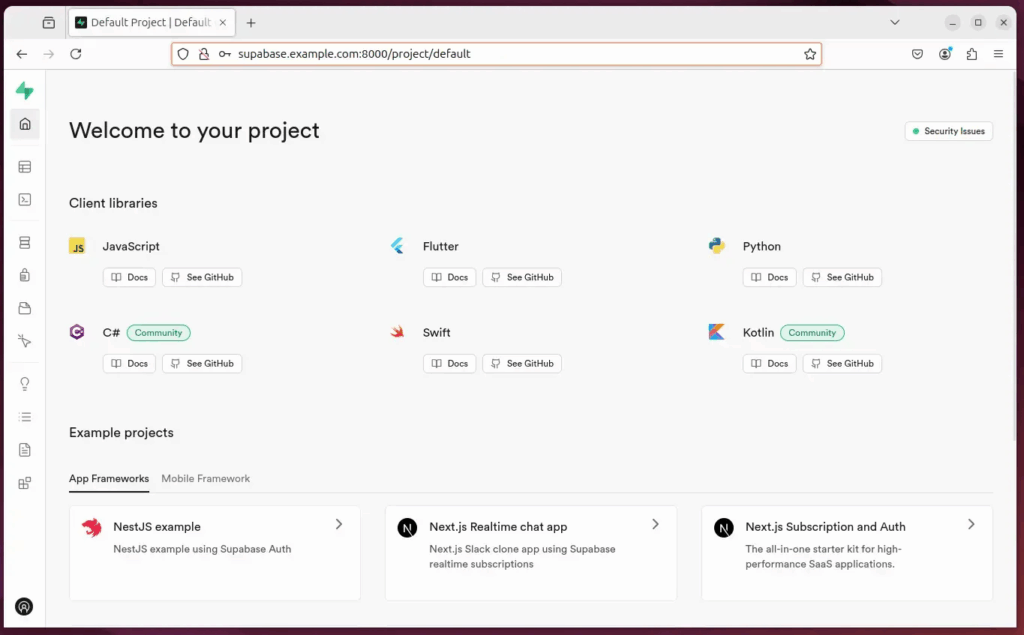The image size is (1024, 635).
Task: Open Swift See GitHub button
Action: click(x=522, y=364)
